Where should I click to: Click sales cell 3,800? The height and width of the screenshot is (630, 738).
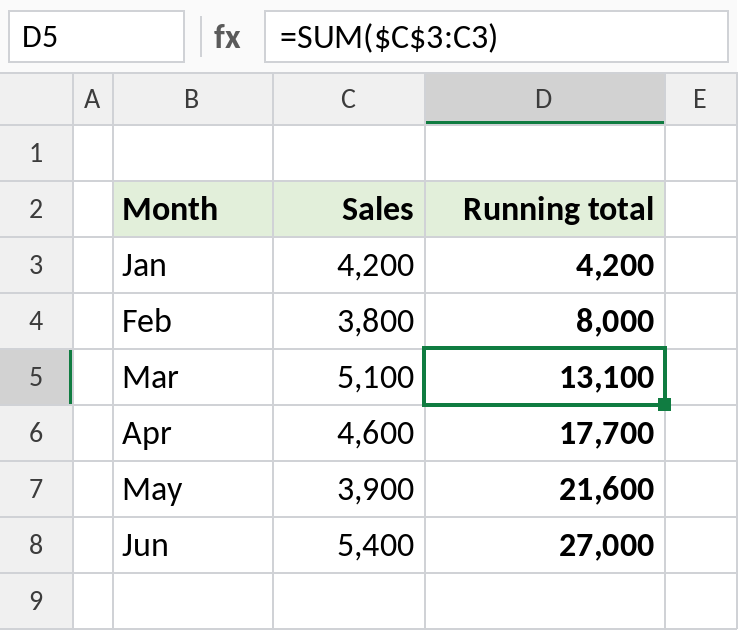point(349,321)
